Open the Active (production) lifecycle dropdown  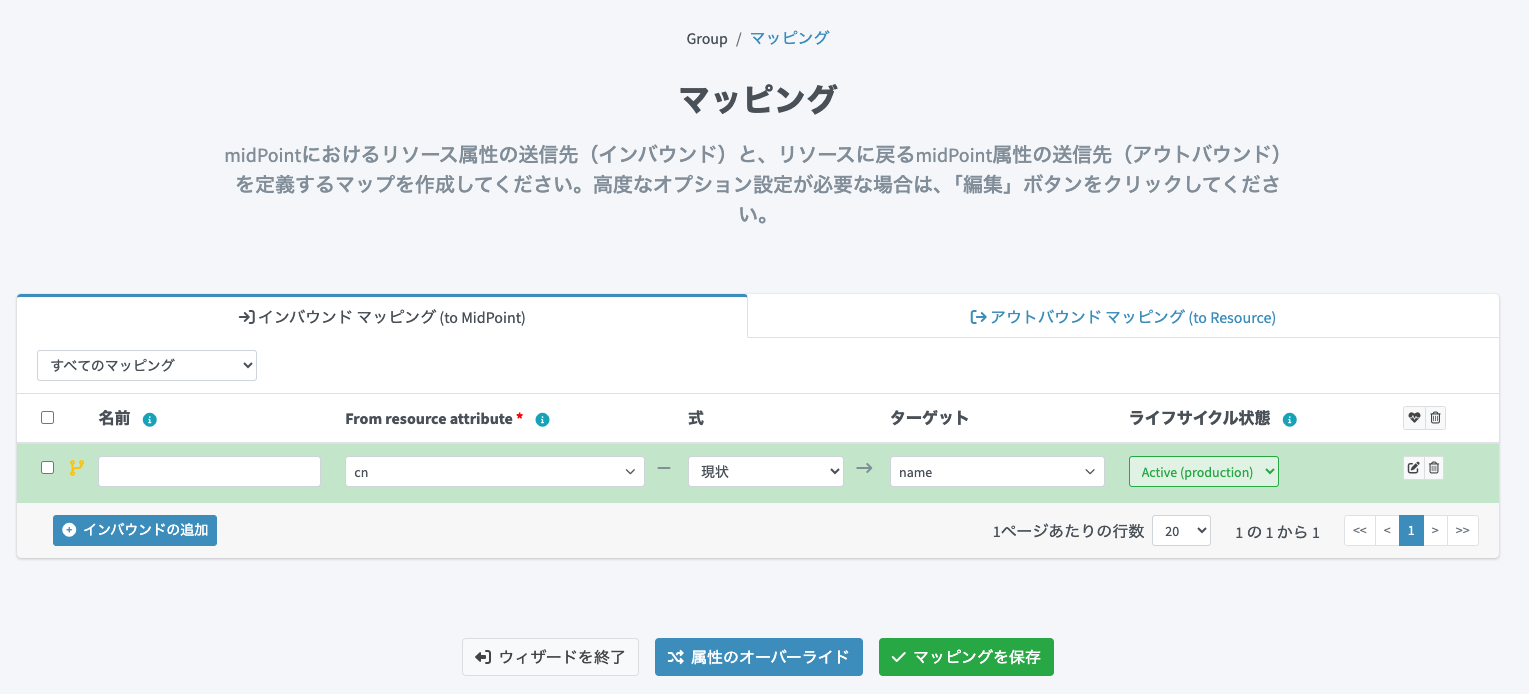[1204, 472]
